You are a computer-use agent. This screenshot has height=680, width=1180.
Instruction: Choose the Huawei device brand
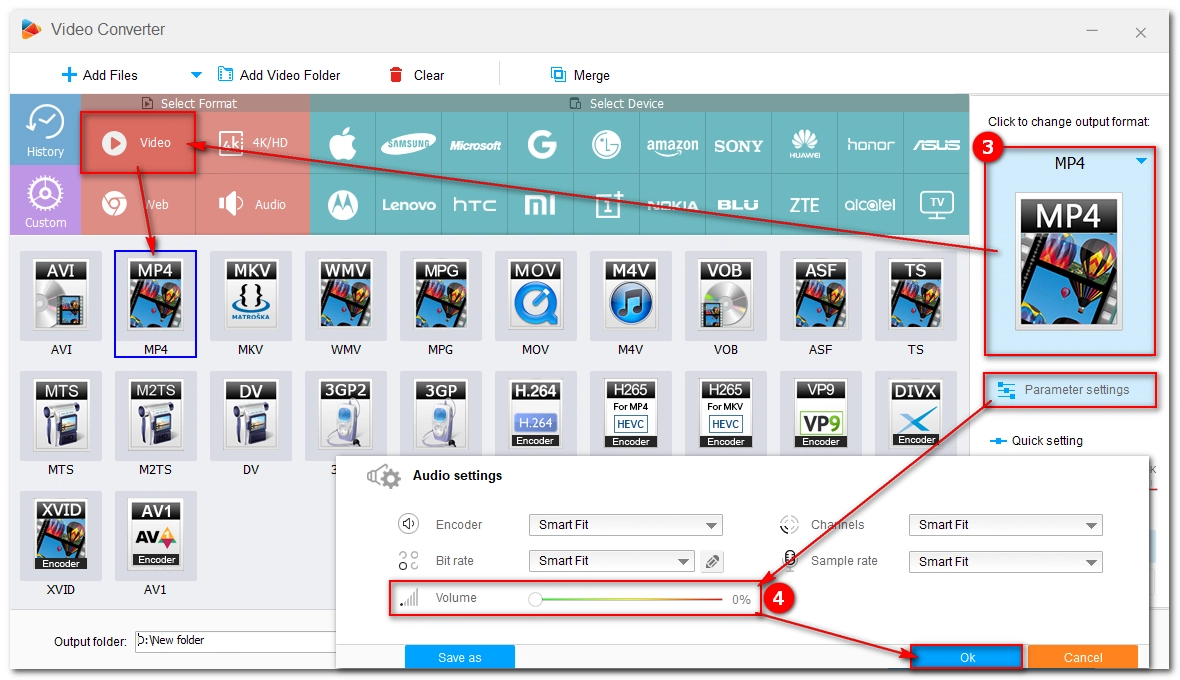tap(804, 143)
